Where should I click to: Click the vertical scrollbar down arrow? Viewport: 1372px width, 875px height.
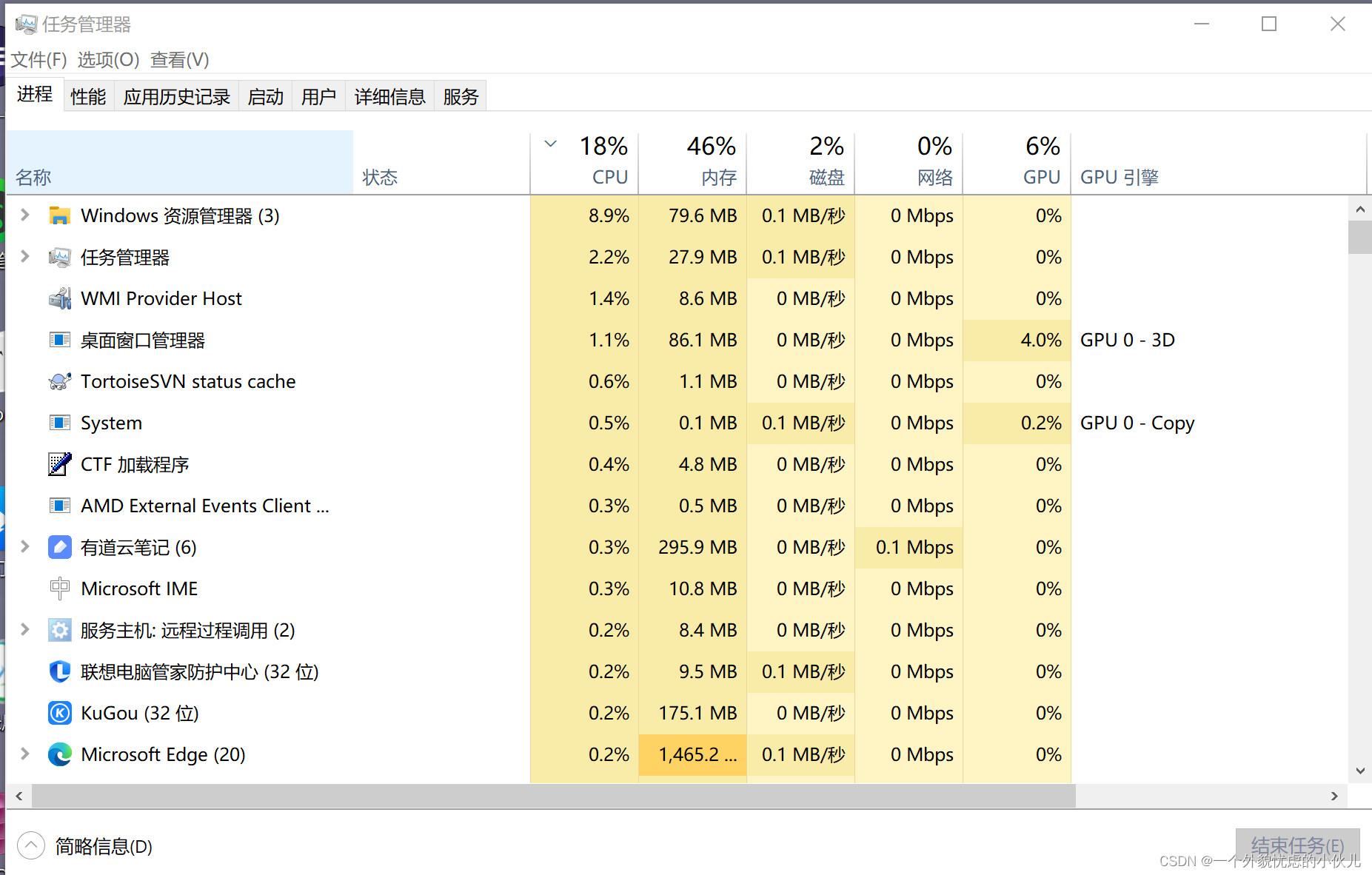coord(1360,771)
